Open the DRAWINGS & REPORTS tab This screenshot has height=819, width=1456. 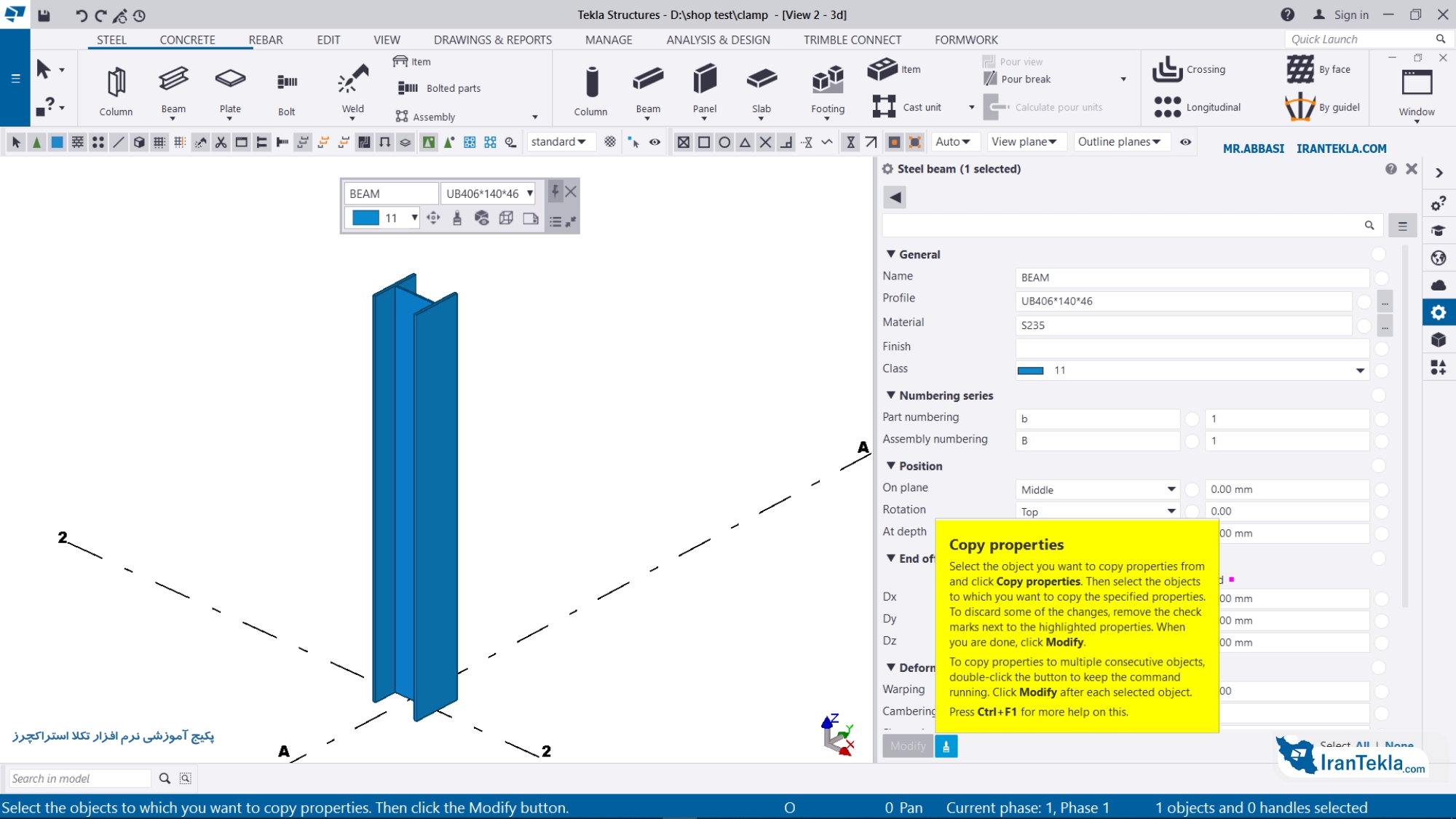click(x=493, y=40)
